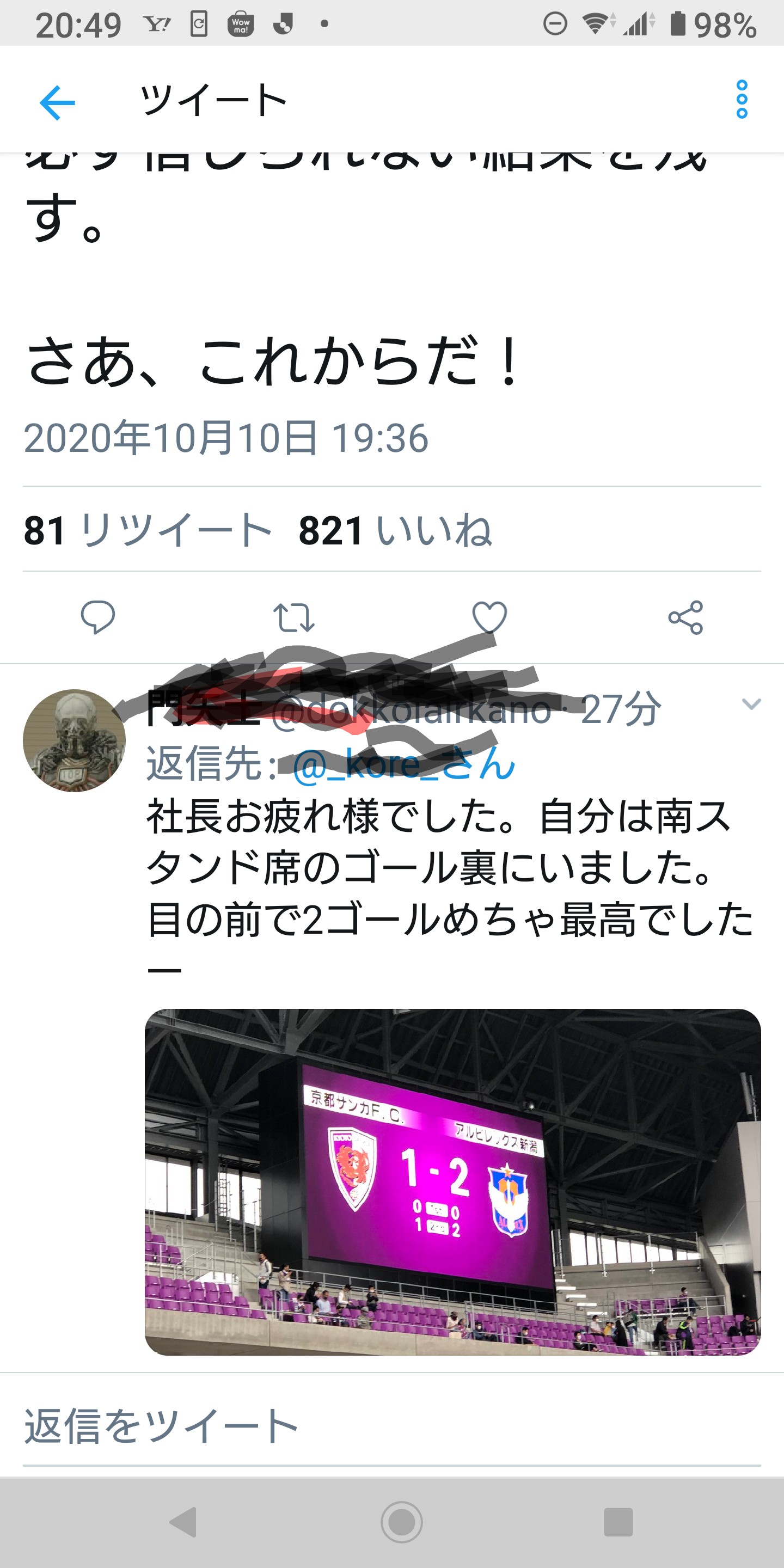Open the replier's profile avatar
Screen dimensions: 784x1568
(x=74, y=740)
